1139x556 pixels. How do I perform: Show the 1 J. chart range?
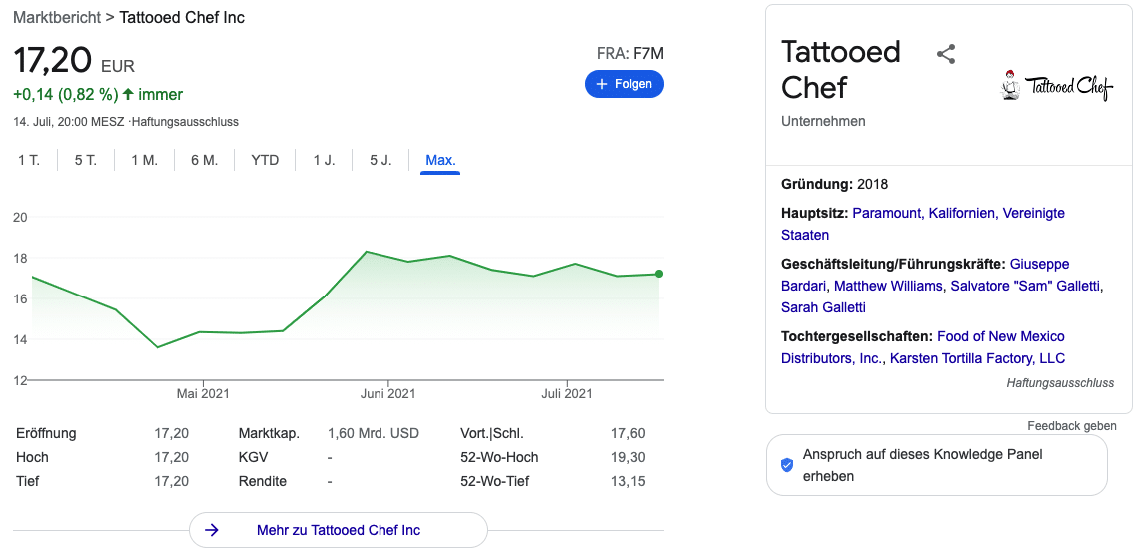325,161
